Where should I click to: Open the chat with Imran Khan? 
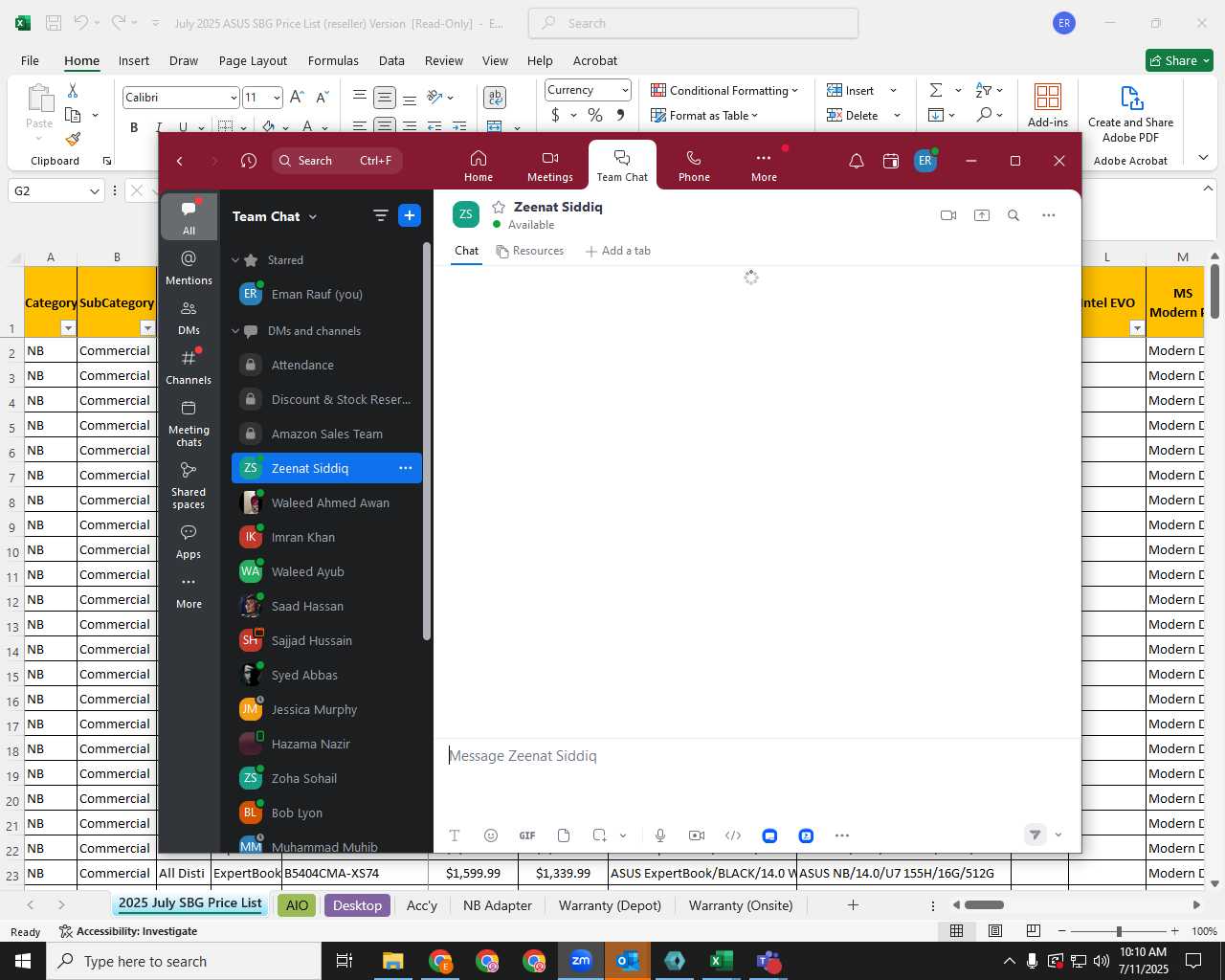click(x=326, y=537)
